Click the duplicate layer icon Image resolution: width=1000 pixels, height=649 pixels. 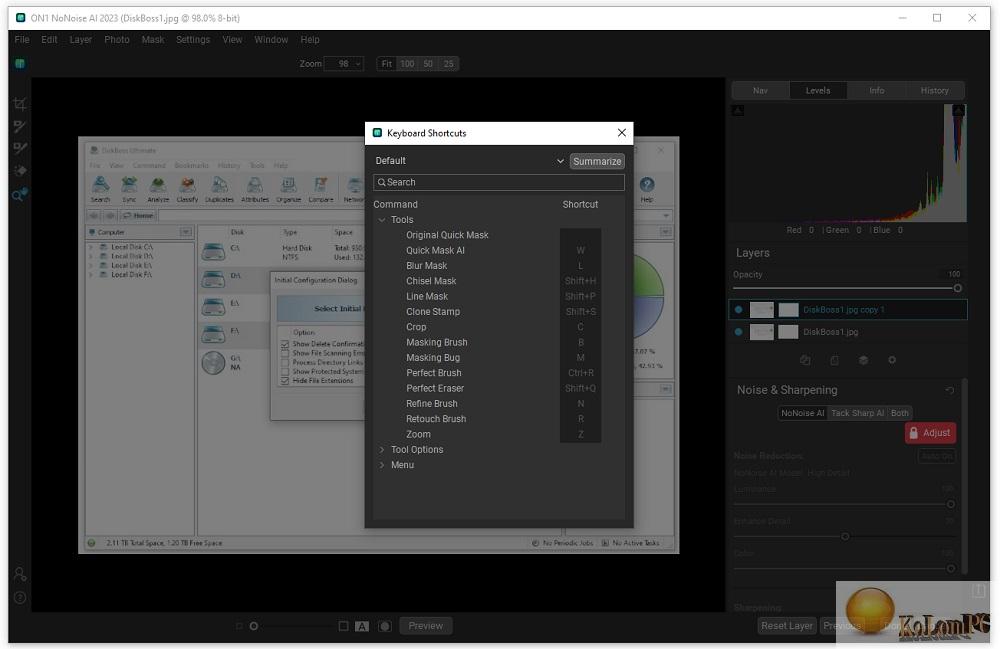(805, 360)
